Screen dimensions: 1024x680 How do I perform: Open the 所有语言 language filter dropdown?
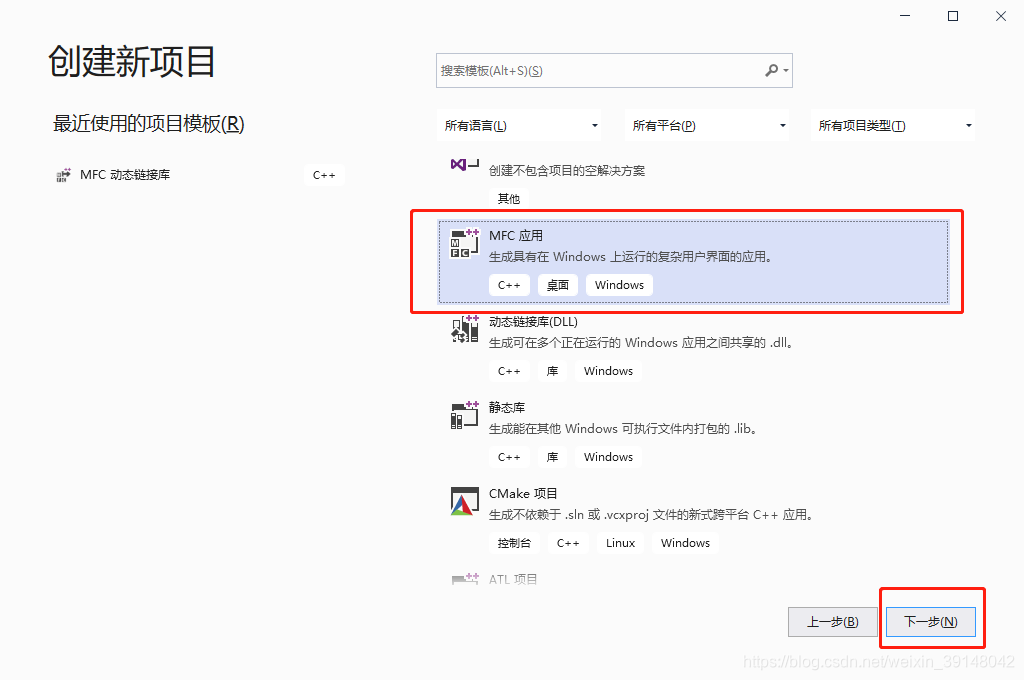point(519,125)
